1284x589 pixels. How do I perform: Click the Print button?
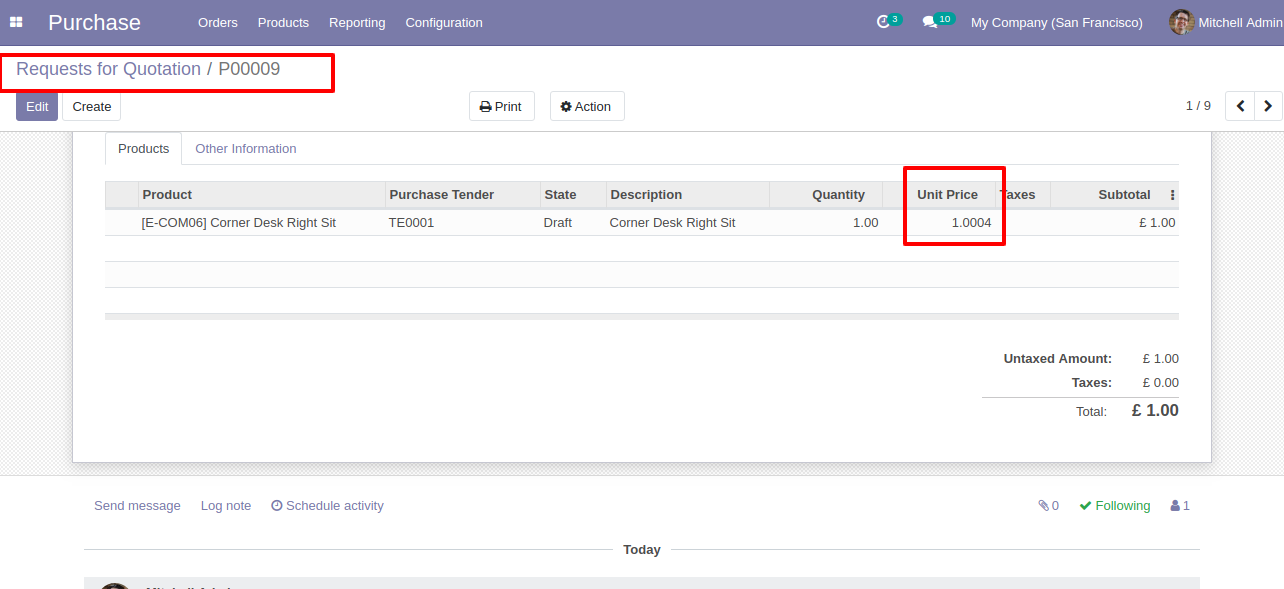pyautogui.click(x=501, y=106)
